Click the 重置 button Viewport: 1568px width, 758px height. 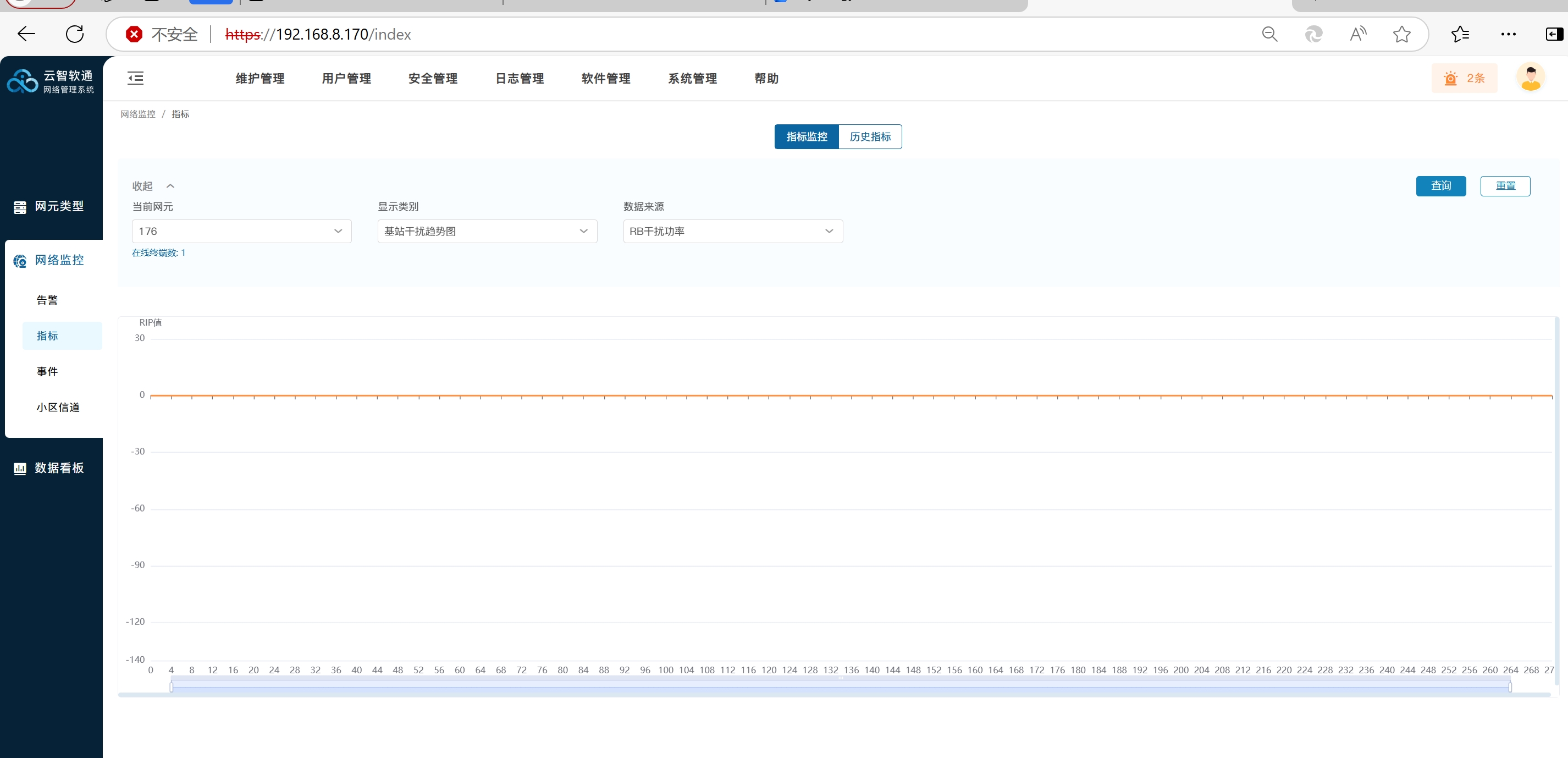click(x=1505, y=186)
